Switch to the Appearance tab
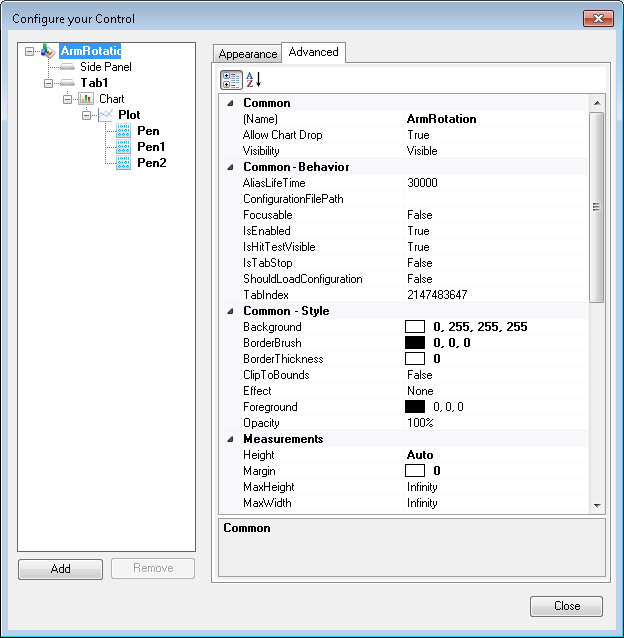Image resolution: width=624 pixels, height=638 pixels. tap(248, 54)
